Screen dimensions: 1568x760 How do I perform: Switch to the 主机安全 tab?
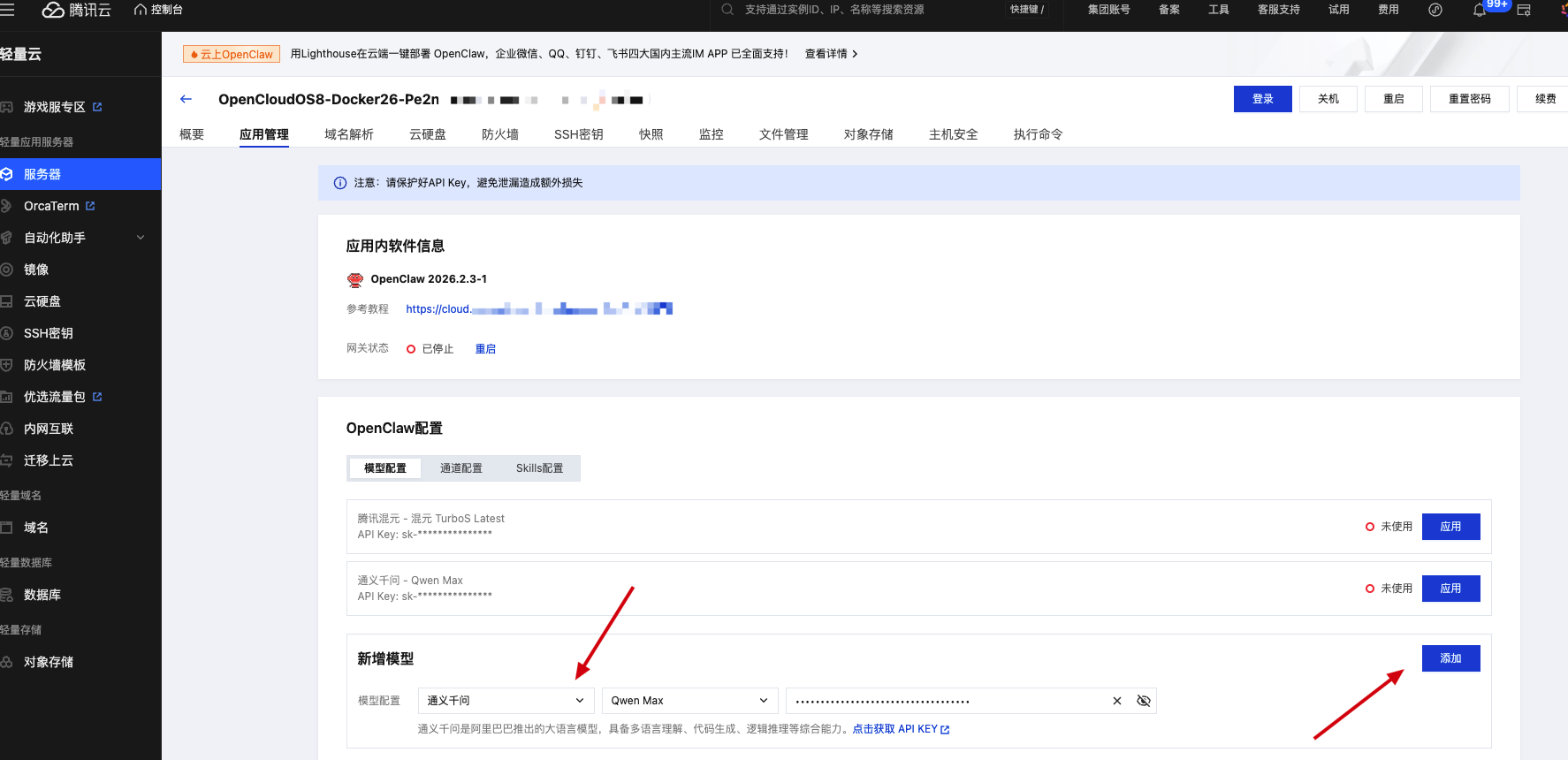pyautogui.click(x=954, y=134)
